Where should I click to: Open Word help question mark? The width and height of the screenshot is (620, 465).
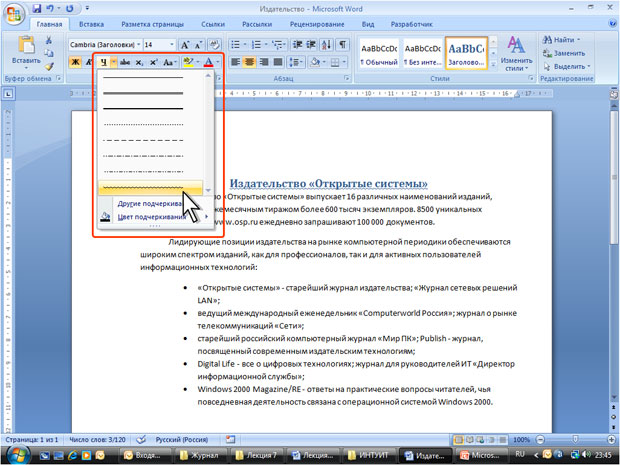pos(612,24)
